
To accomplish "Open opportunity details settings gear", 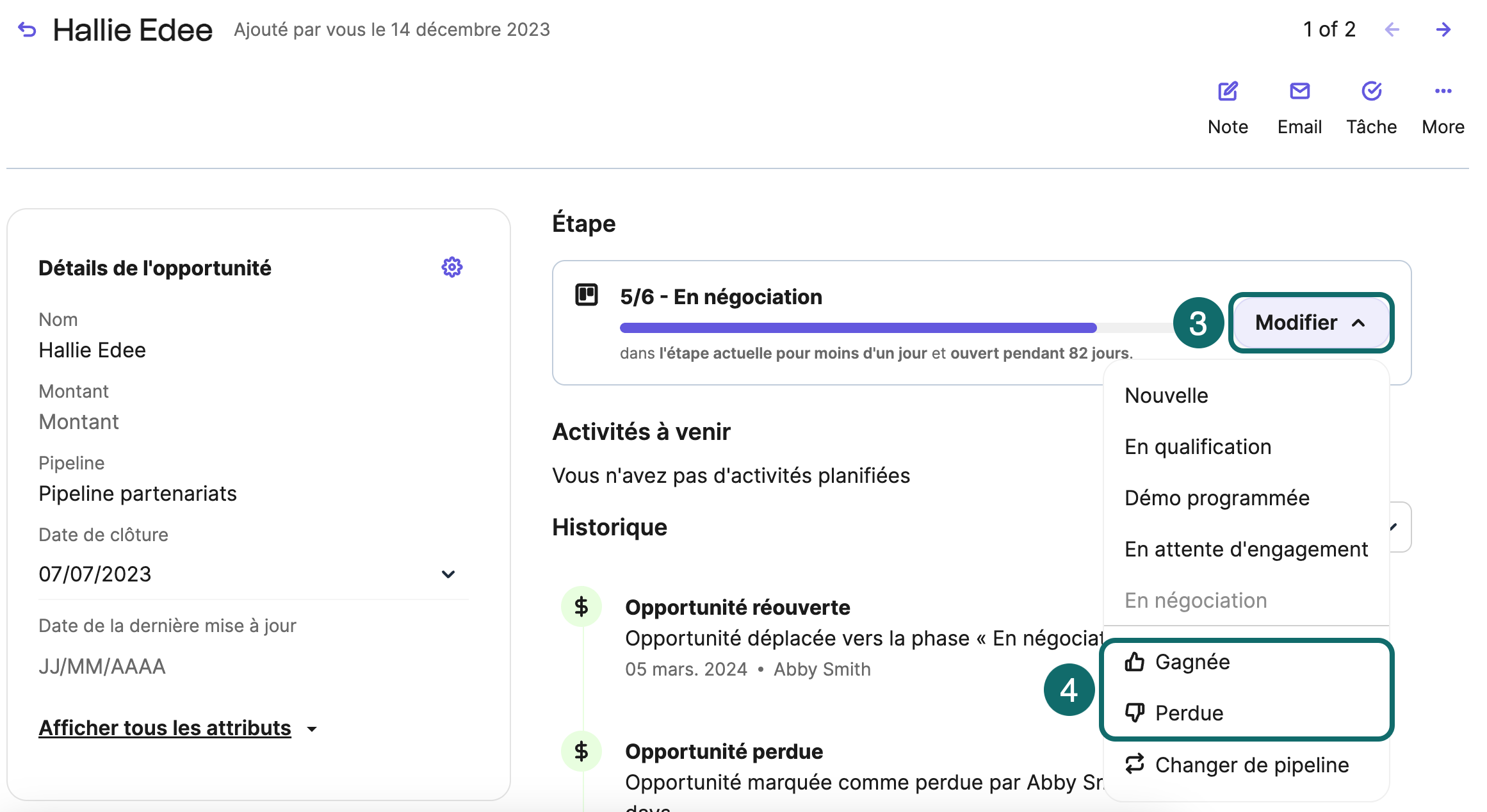I will pos(452,268).
